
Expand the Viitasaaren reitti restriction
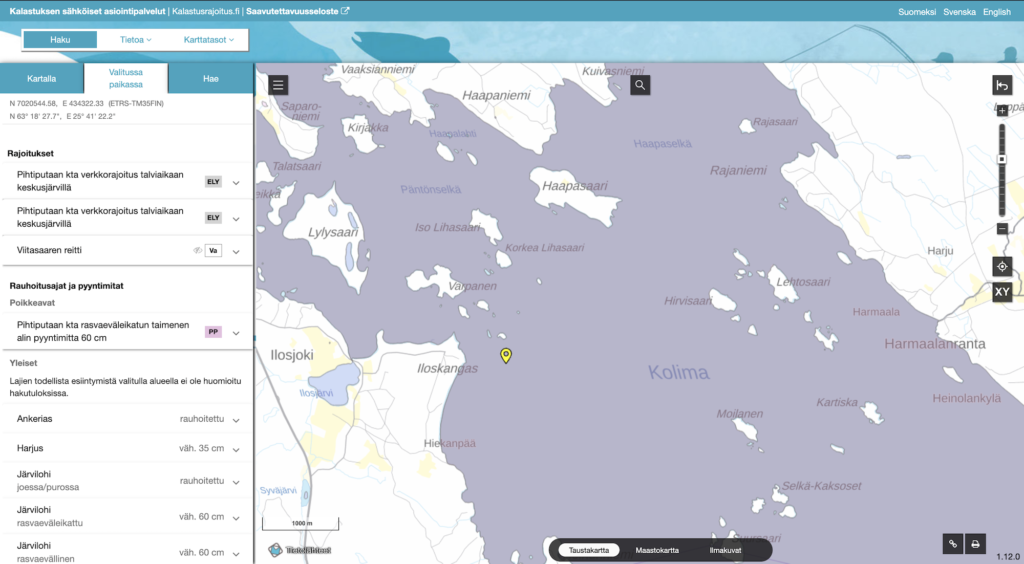tap(236, 251)
